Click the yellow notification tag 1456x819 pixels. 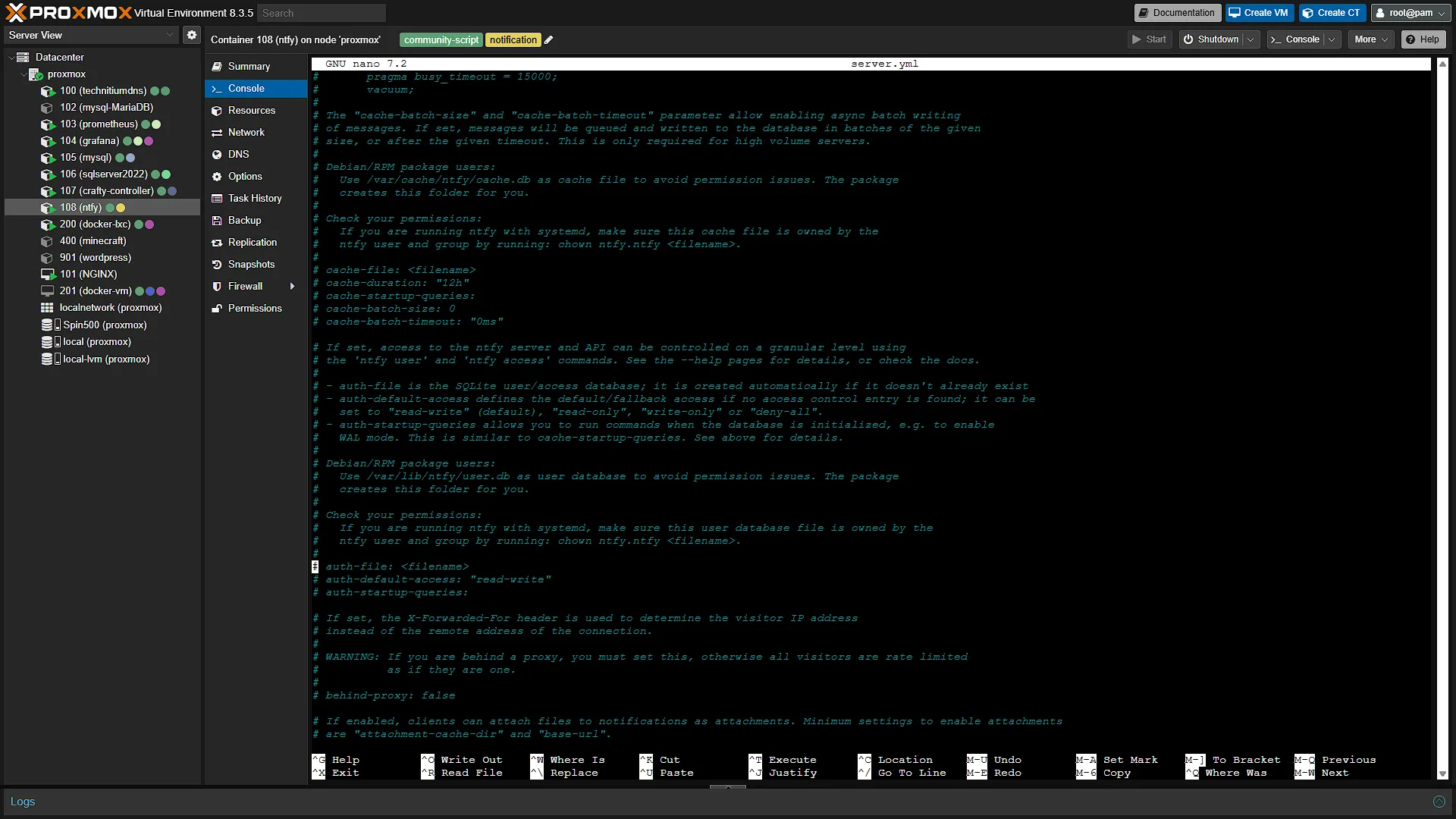click(x=513, y=40)
